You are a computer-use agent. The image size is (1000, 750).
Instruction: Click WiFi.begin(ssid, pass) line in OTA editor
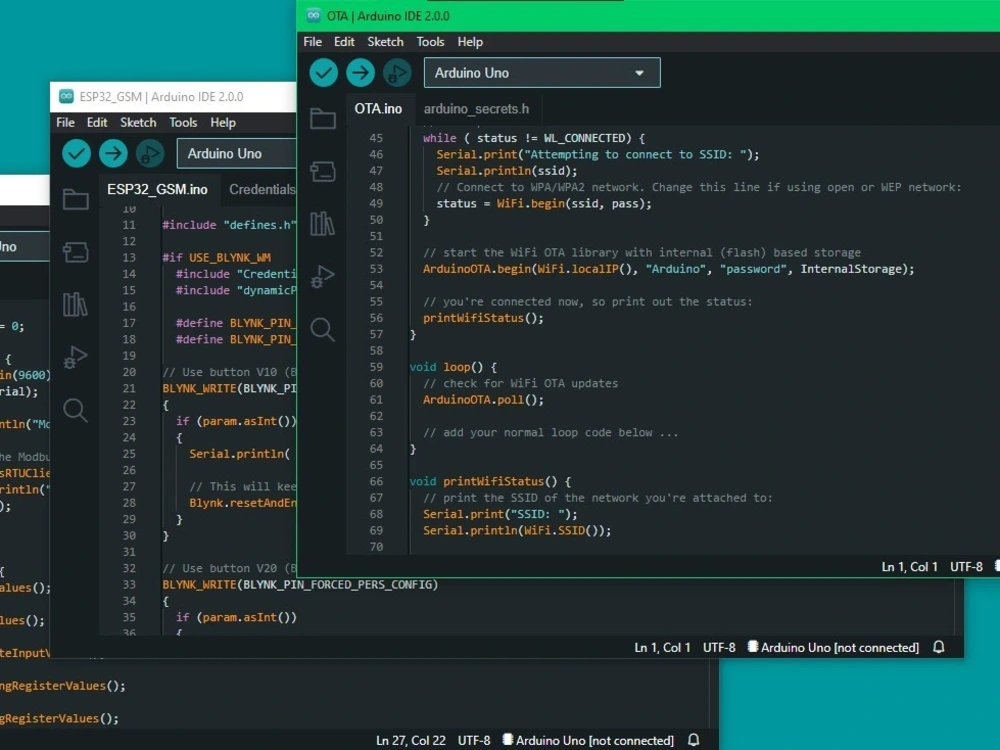[543, 203]
